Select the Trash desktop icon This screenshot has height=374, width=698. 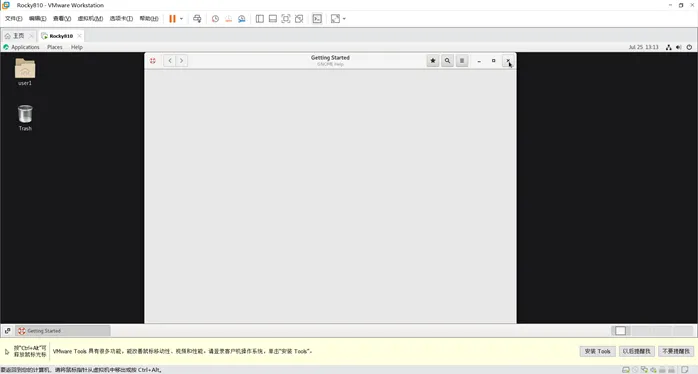[25, 118]
